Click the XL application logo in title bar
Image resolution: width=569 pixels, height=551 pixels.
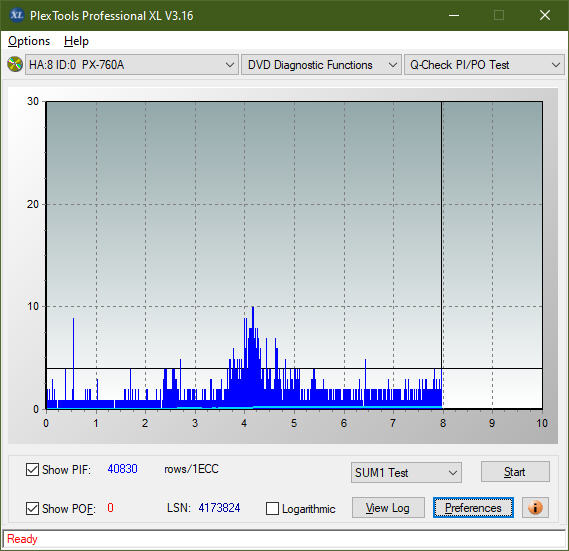(x=17, y=15)
